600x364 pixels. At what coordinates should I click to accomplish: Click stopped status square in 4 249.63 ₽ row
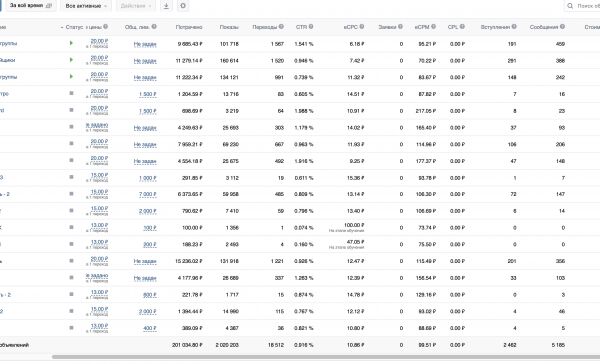(71, 127)
